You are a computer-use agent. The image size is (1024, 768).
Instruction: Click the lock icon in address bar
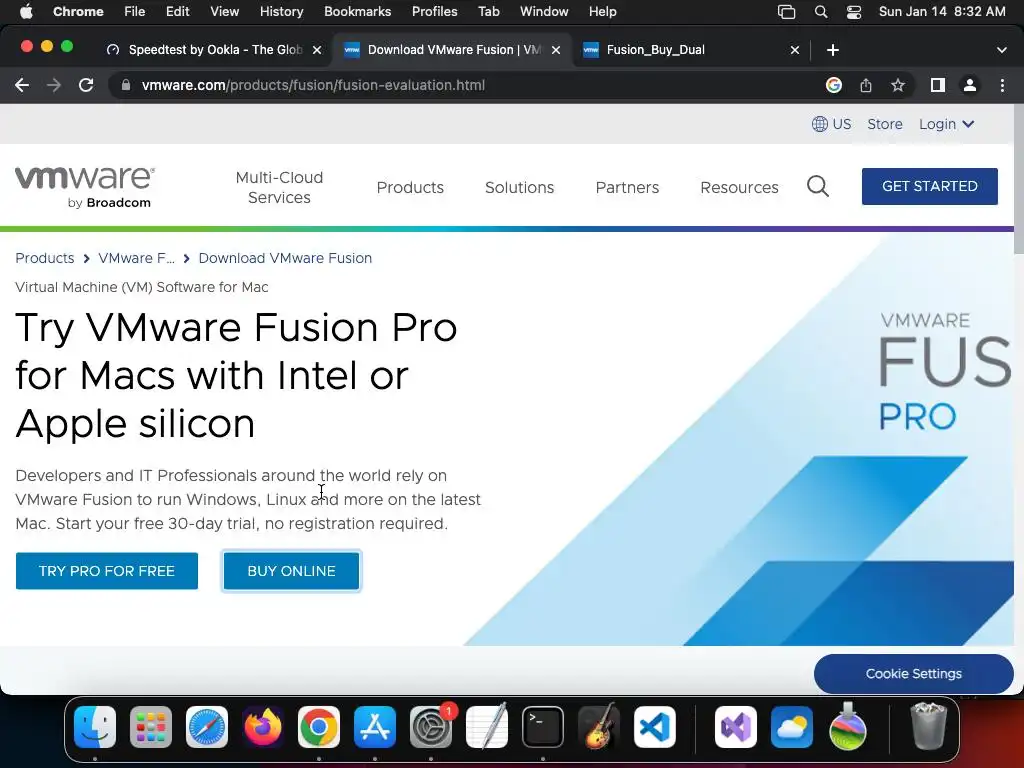pyautogui.click(x=126, y=85)
